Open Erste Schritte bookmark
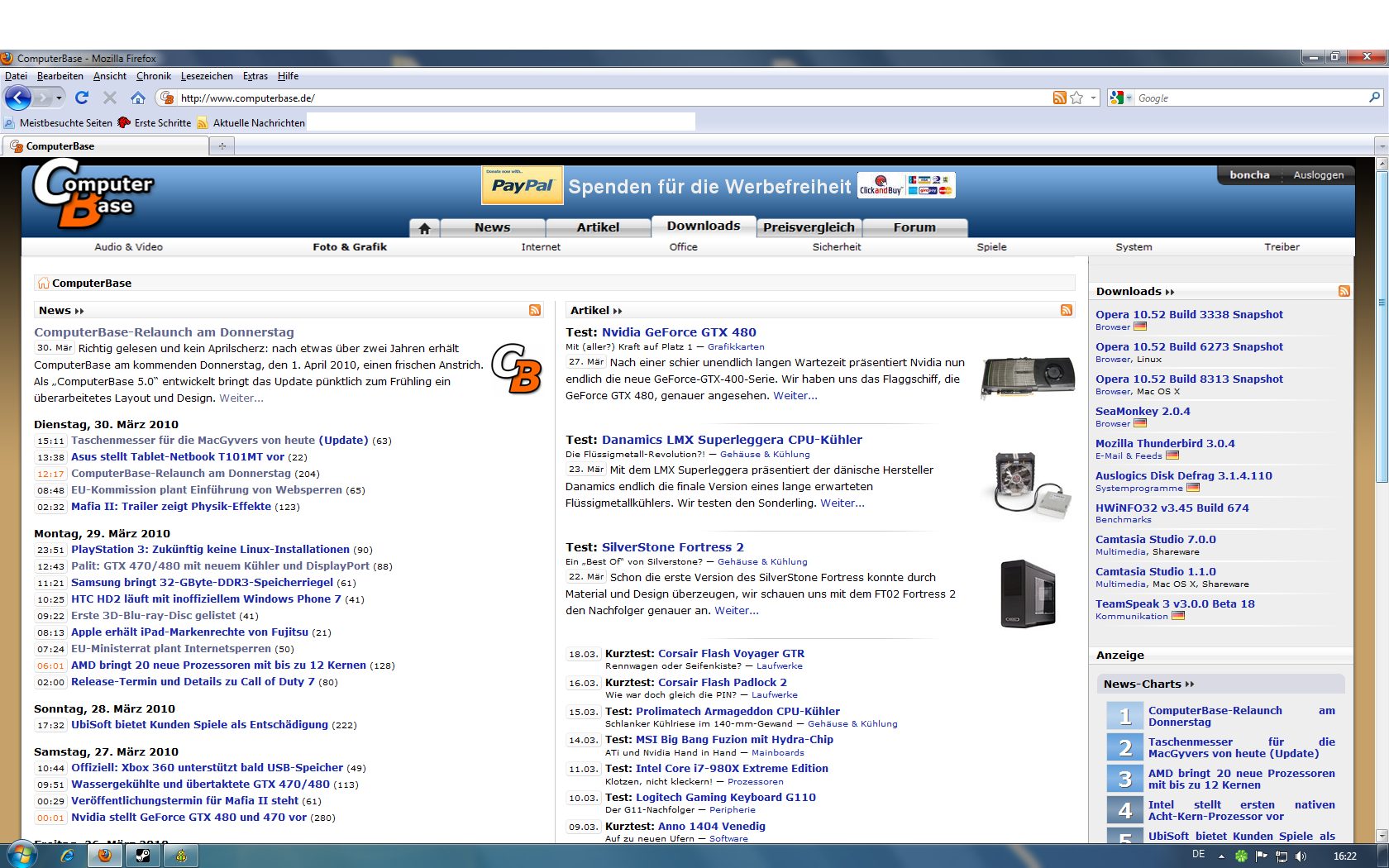 click(x=155, y=123)
